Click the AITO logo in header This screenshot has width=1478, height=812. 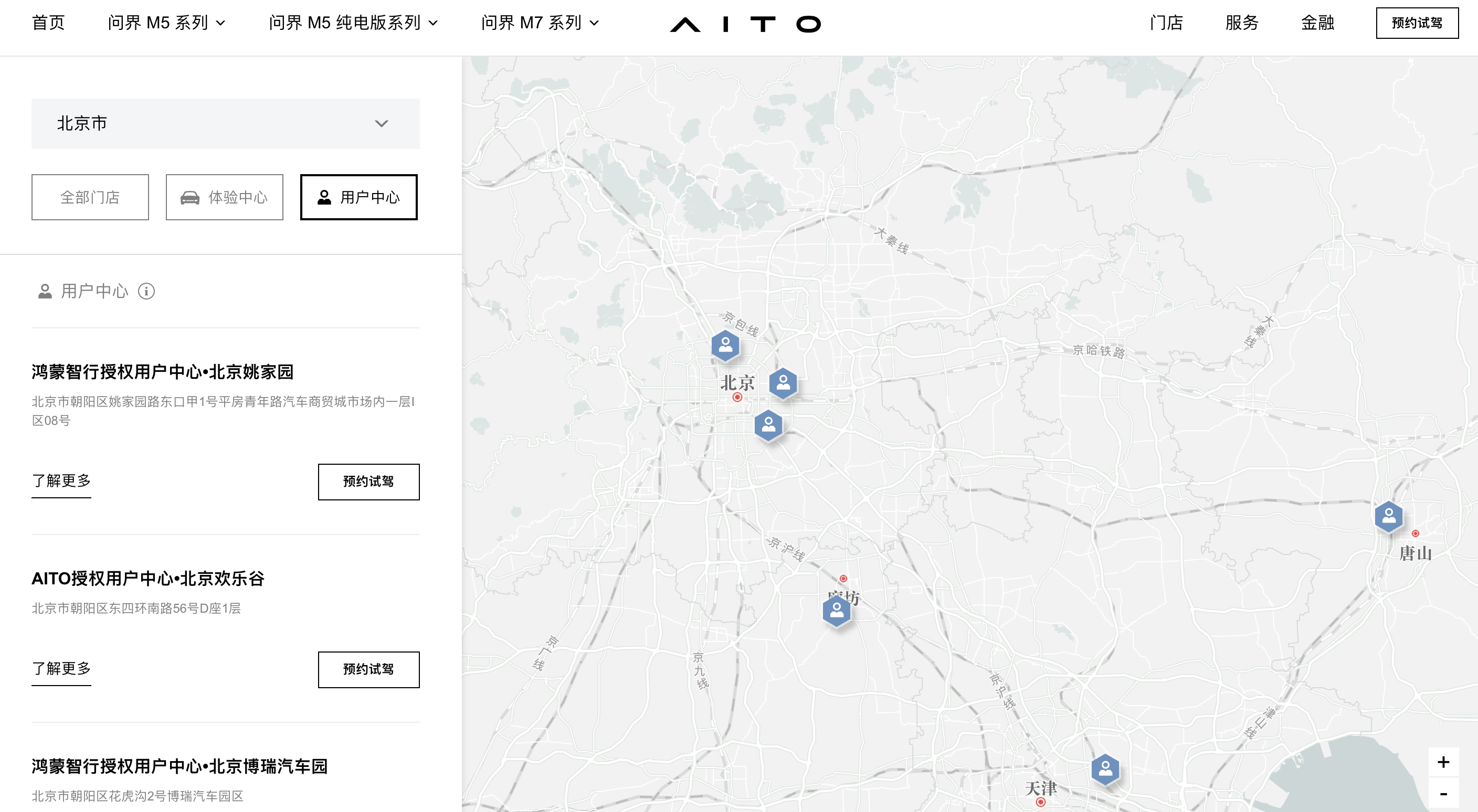[x=745, y=24]
